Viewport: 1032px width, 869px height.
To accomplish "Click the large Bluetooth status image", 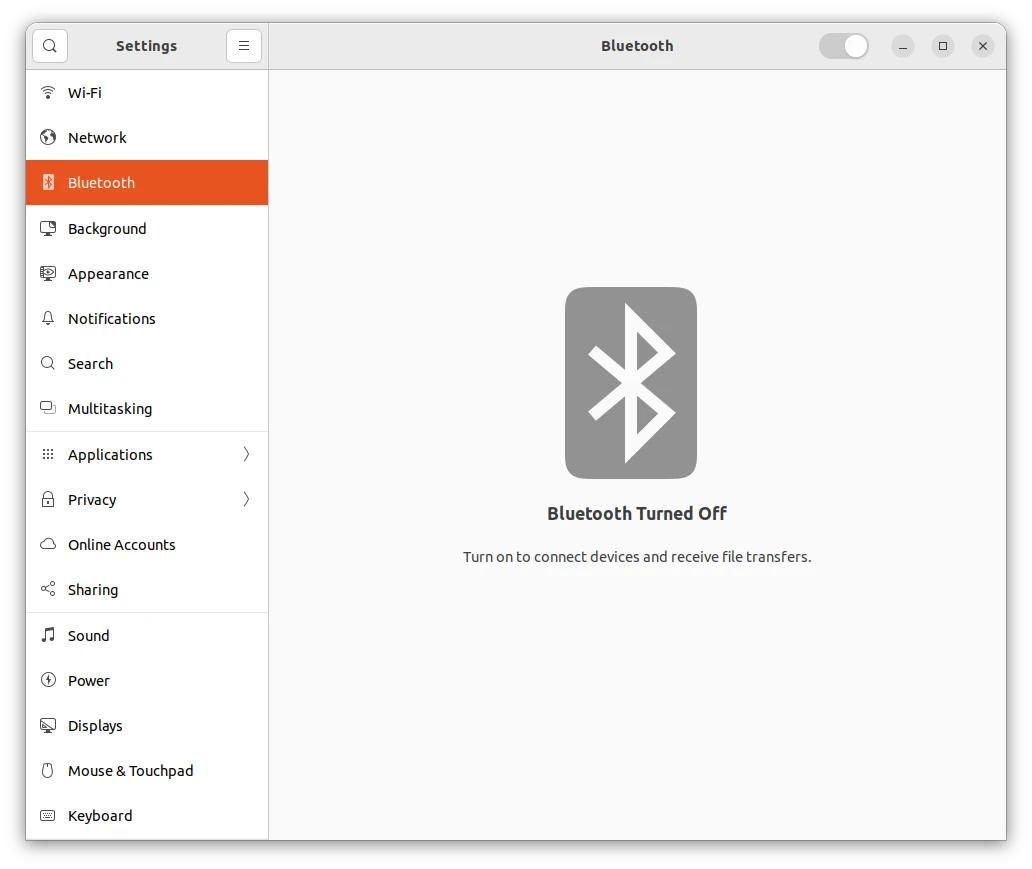I will (631, 382).
